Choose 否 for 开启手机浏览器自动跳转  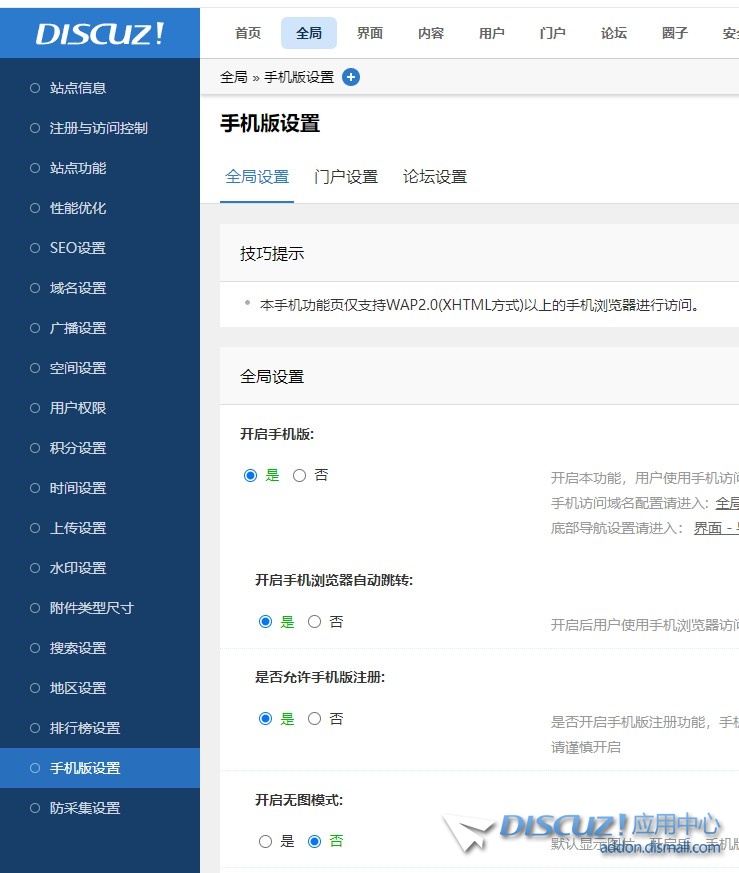[x=315, y=622]
